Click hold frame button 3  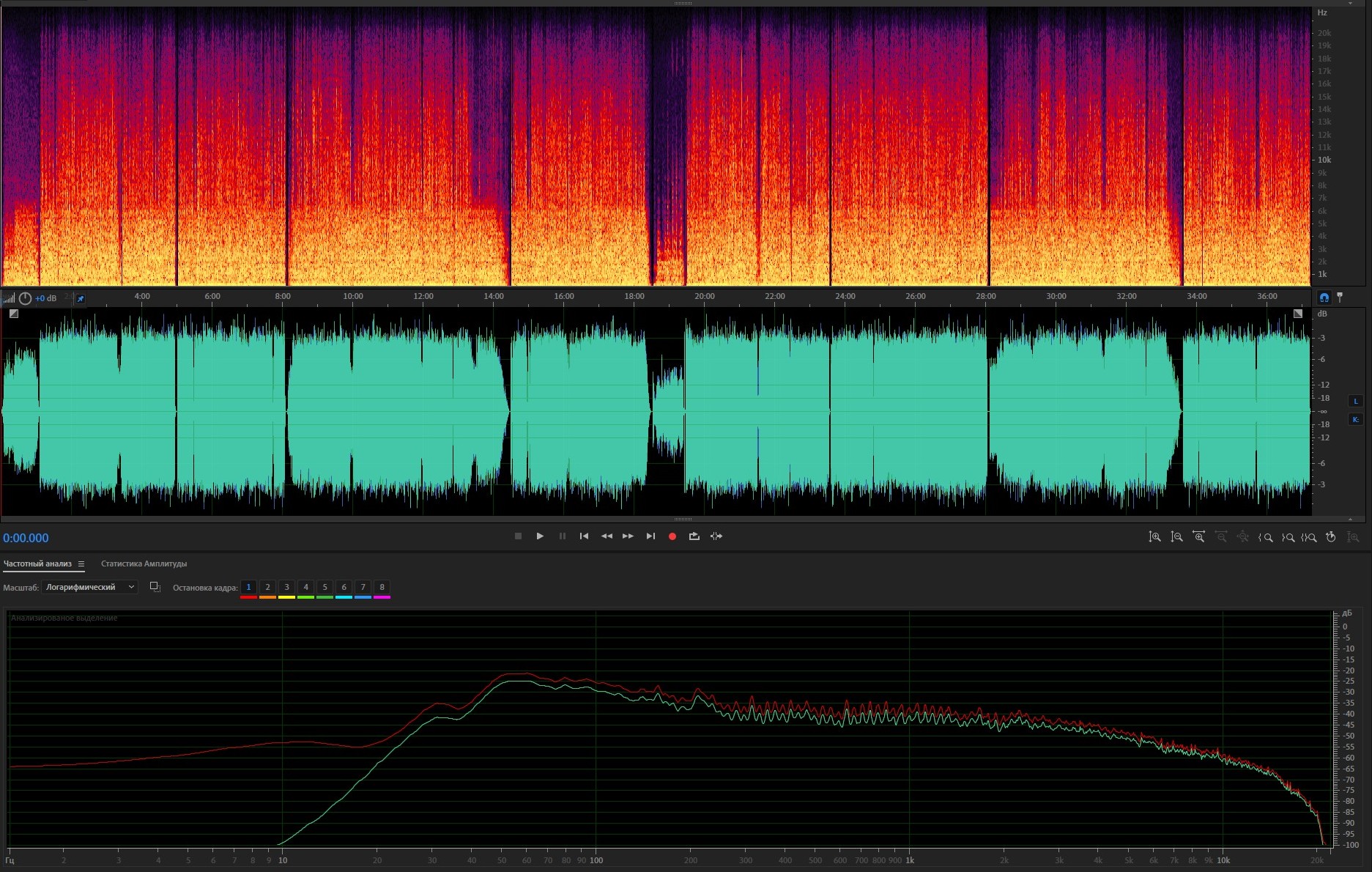click(x=286, y=587)
